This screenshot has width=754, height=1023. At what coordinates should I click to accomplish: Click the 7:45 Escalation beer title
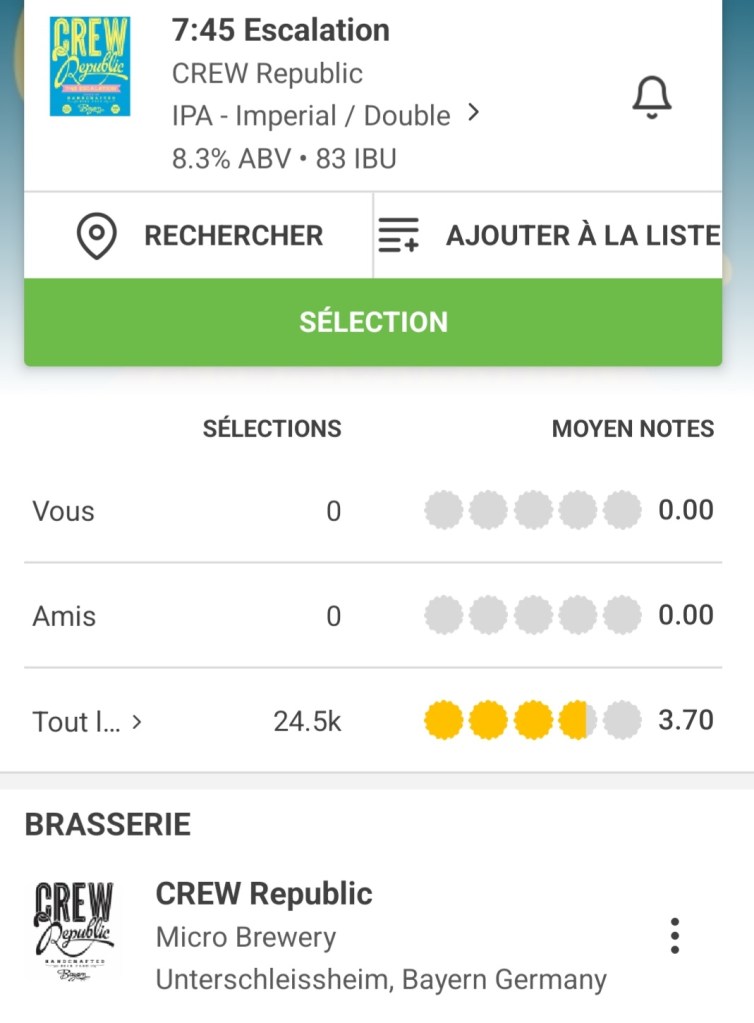pyautogui.click(x=280, y=30)
